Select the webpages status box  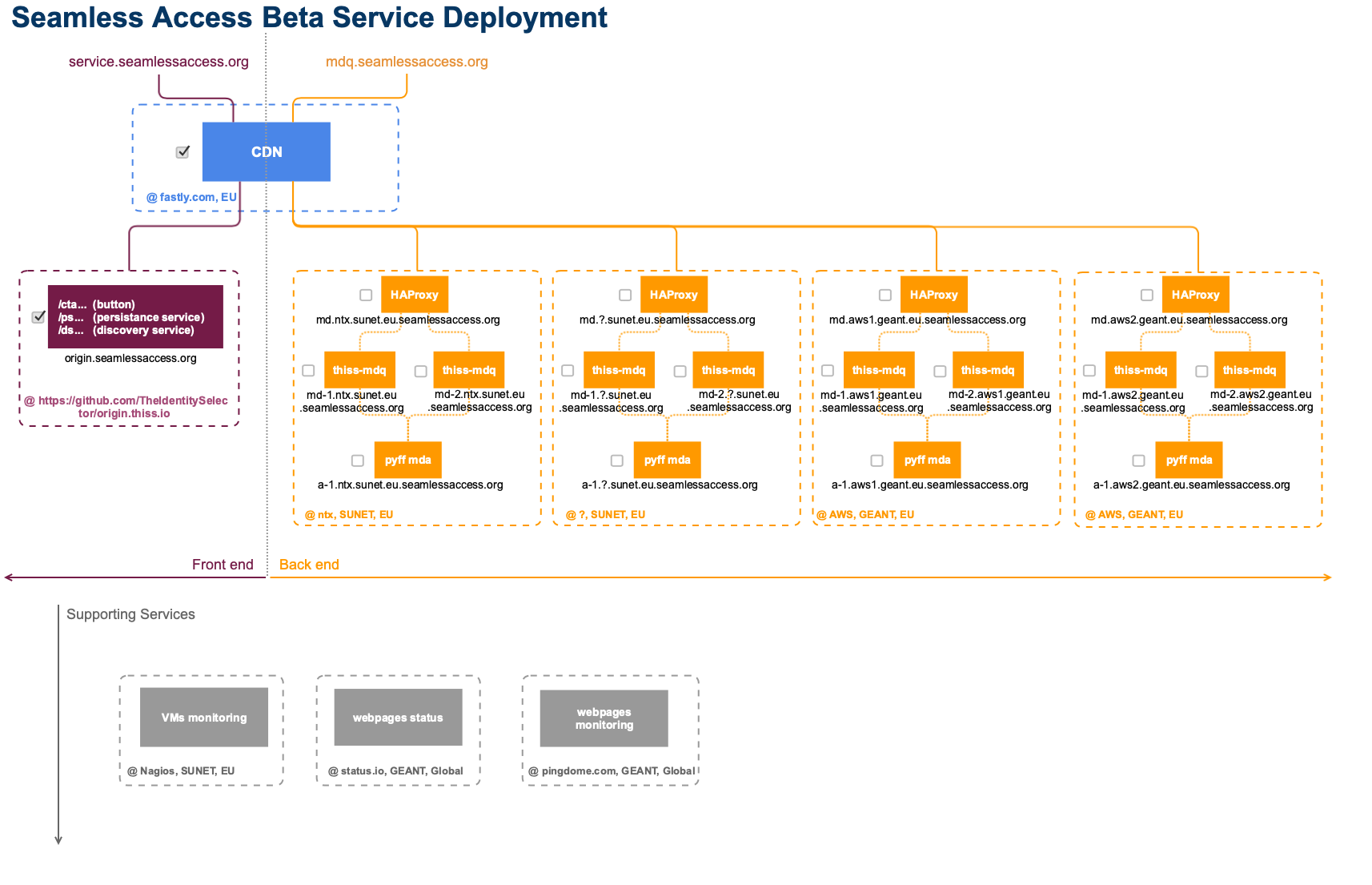click(399, 718)
